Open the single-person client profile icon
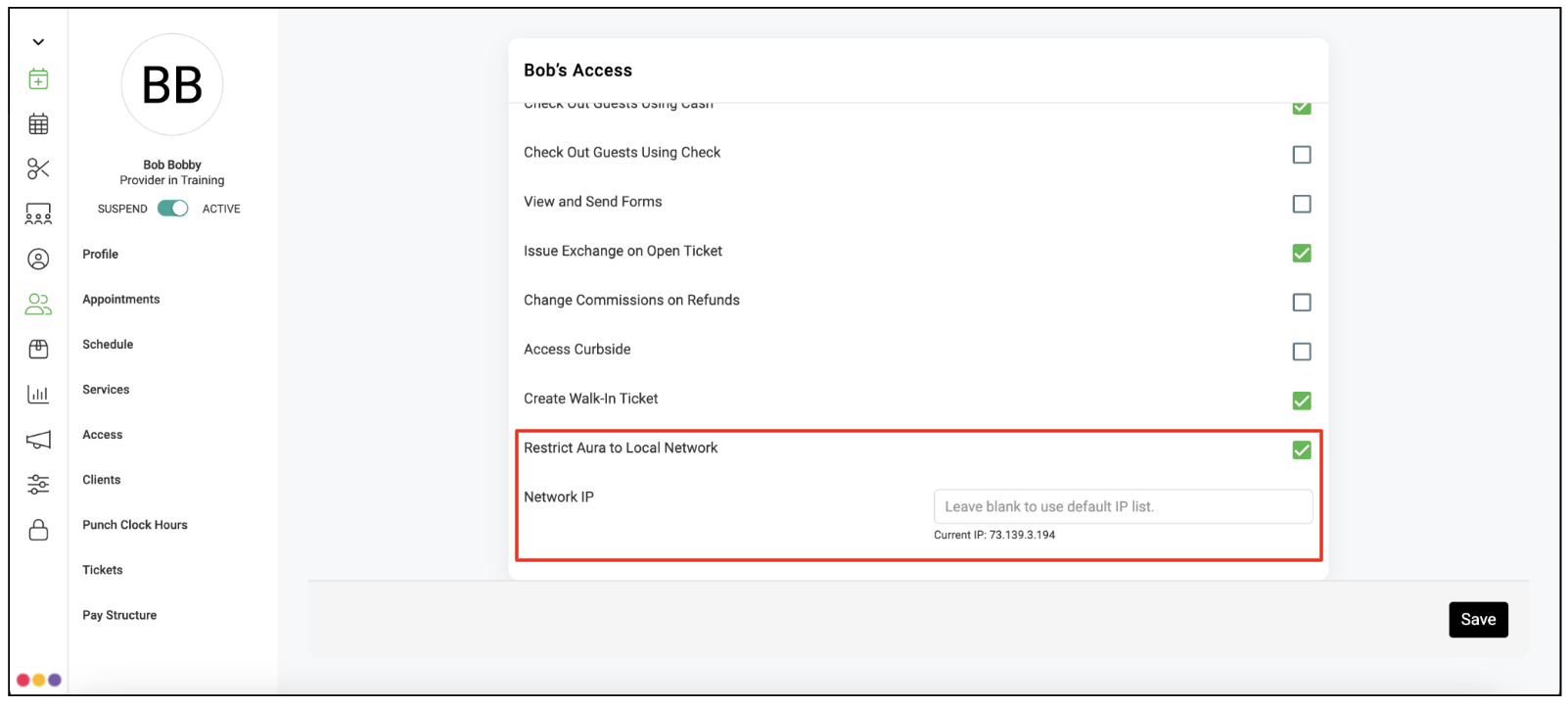This screenshot has height=707, width=1568. click(x=38, y=259)
